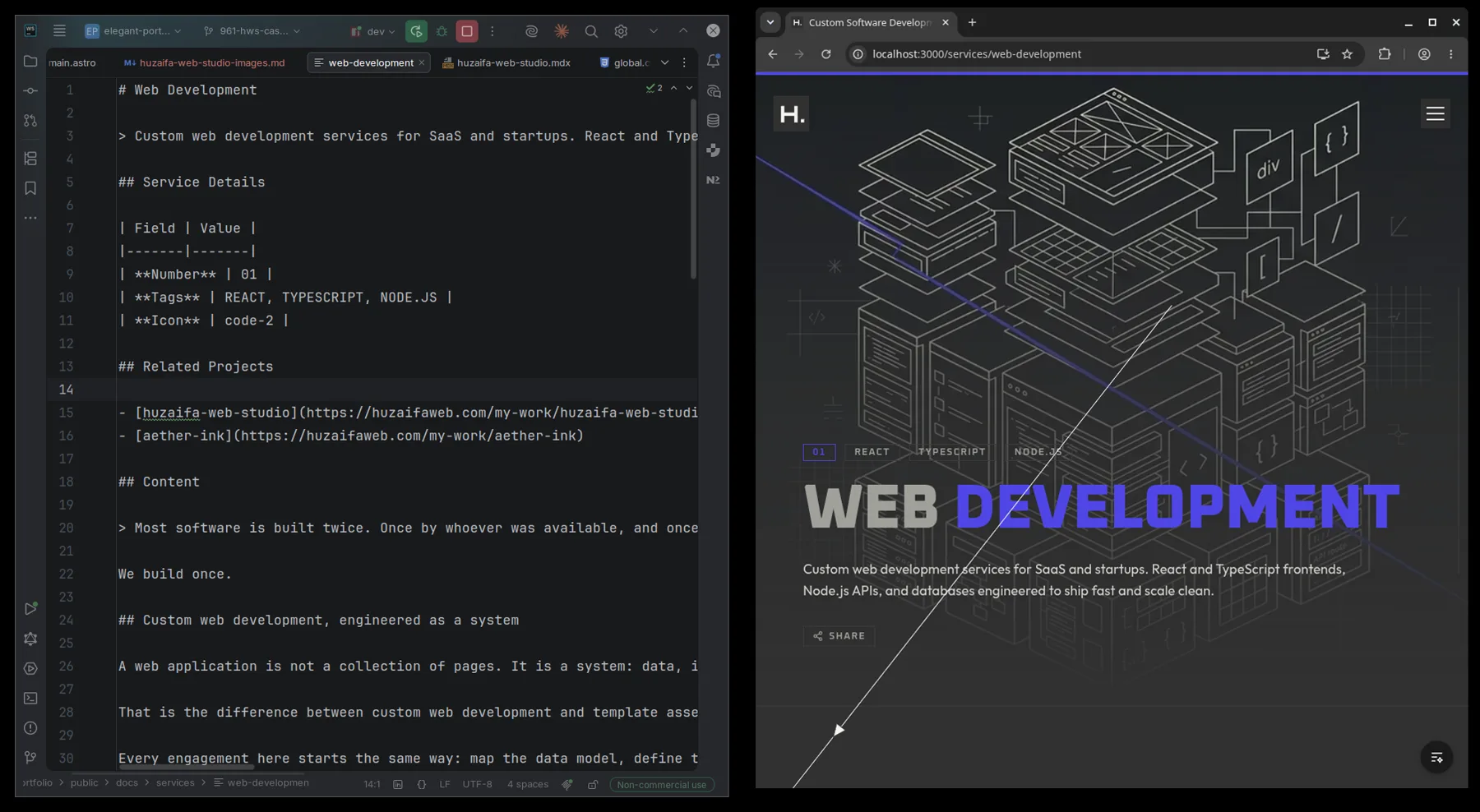Screen dimensions: 1480x812
Task: Open the Database tool window icon
Action: point(713,121)
